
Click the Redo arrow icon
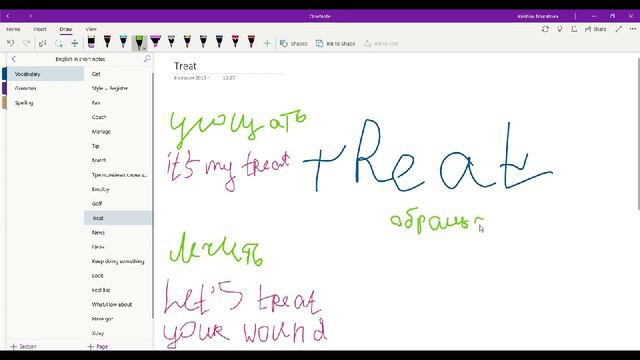coord(27,43)
